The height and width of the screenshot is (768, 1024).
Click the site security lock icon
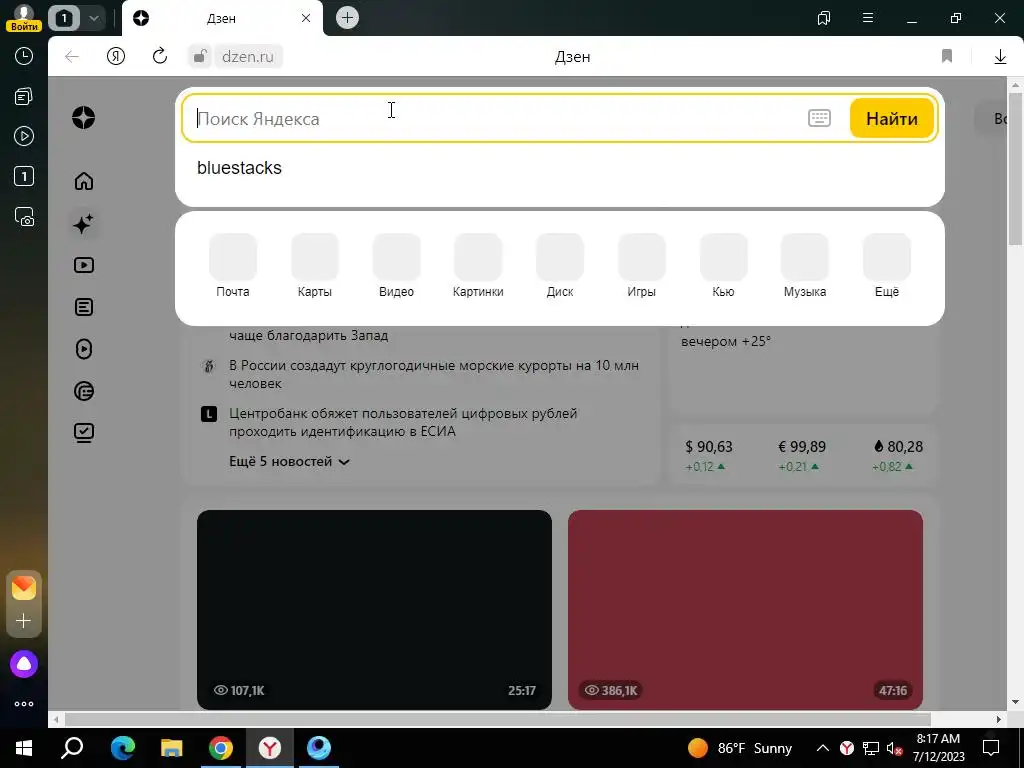click(x=200, y=56)
